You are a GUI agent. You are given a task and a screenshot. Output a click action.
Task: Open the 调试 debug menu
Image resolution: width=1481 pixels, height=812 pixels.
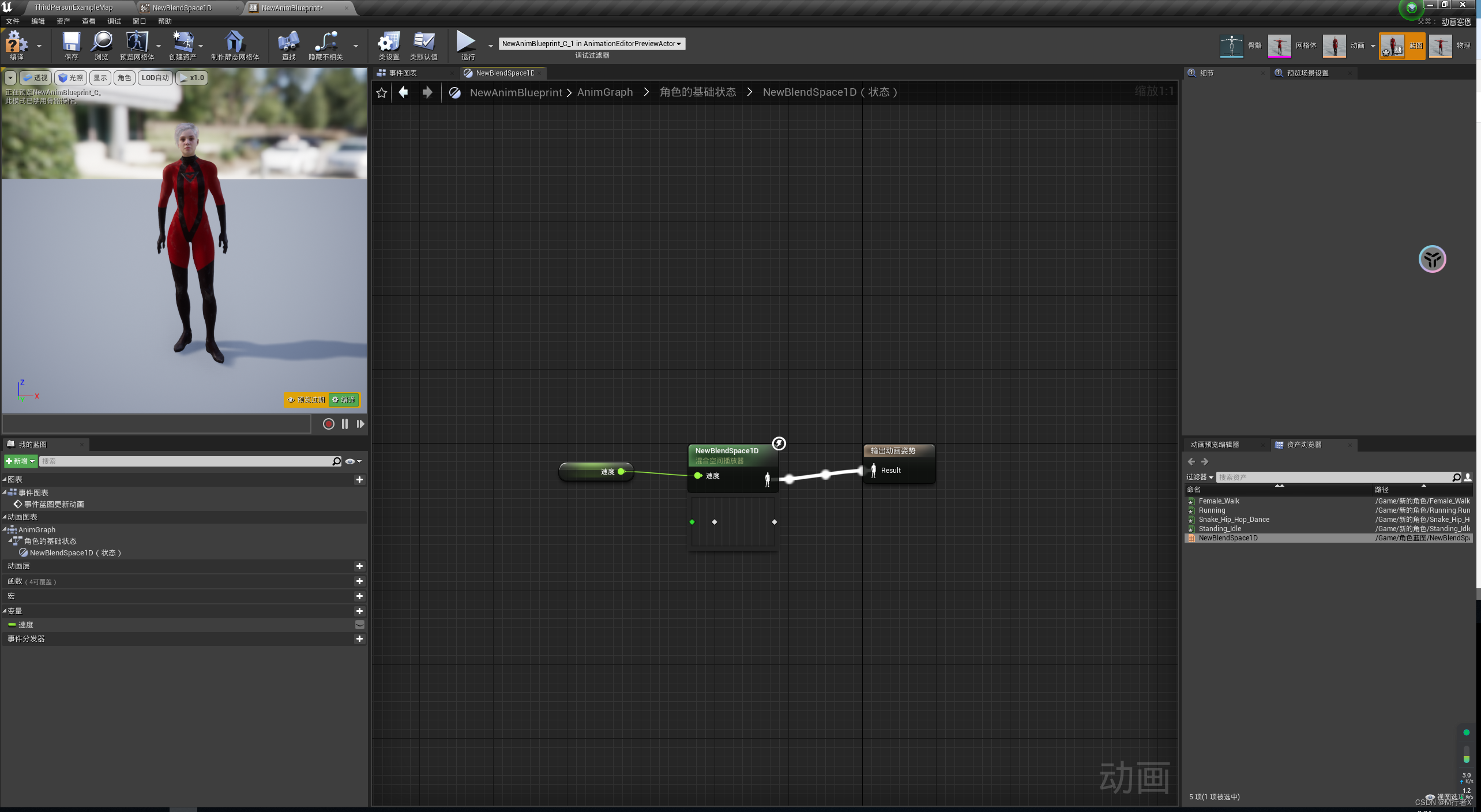(114, 21)
